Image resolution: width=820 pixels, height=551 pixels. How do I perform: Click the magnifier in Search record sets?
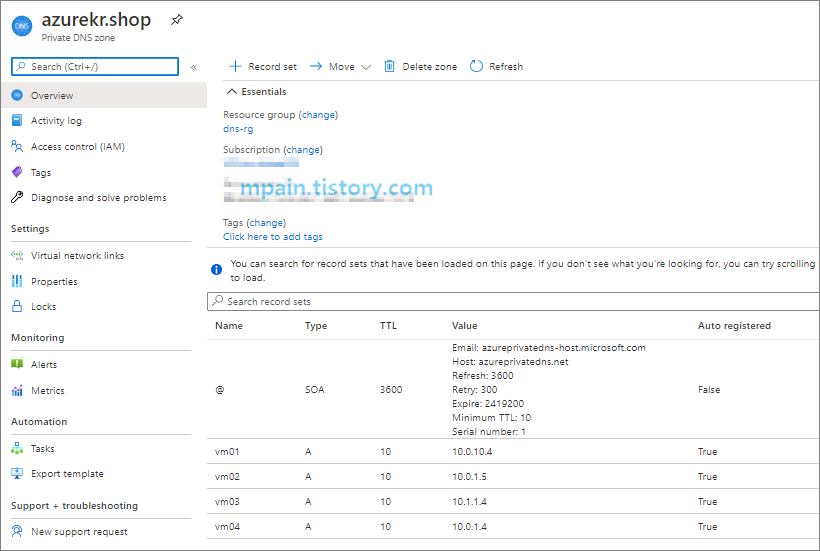point(218,301)
